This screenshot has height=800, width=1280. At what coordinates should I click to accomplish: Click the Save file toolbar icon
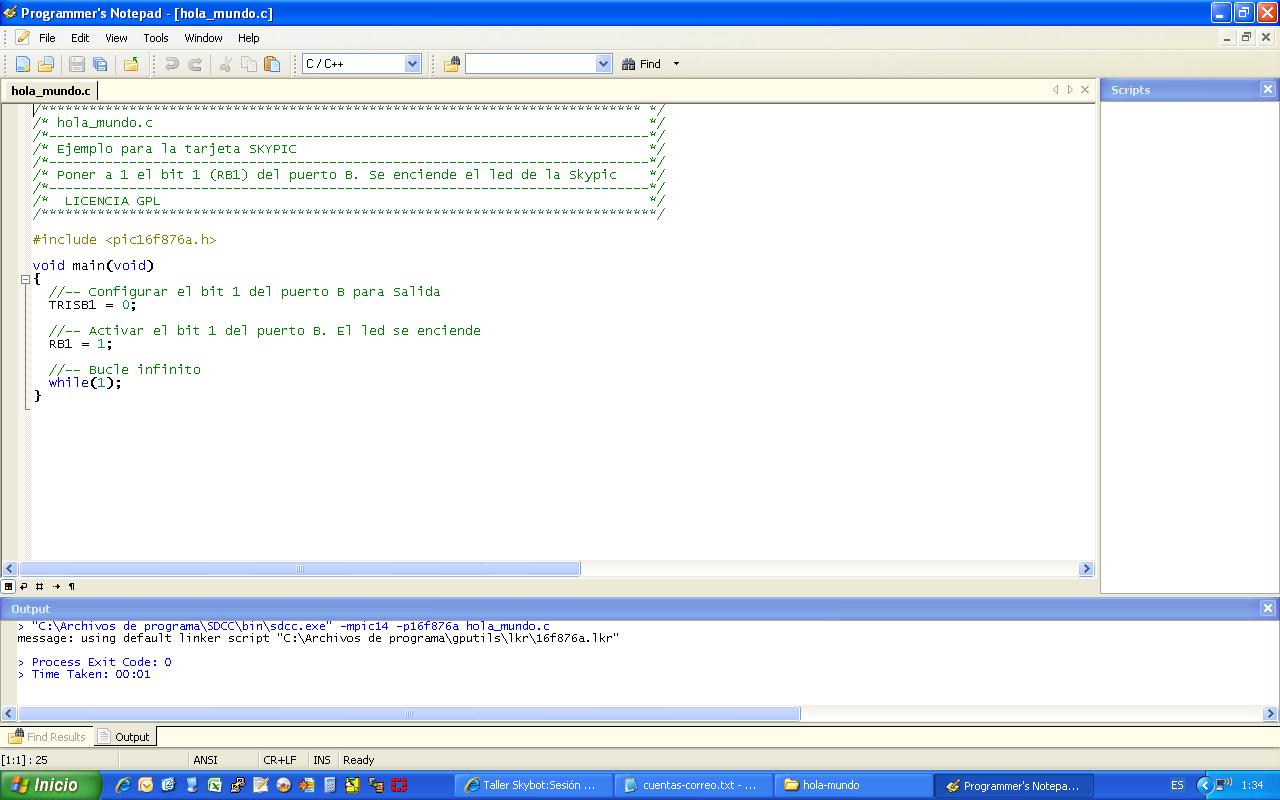tap(77, 64)
